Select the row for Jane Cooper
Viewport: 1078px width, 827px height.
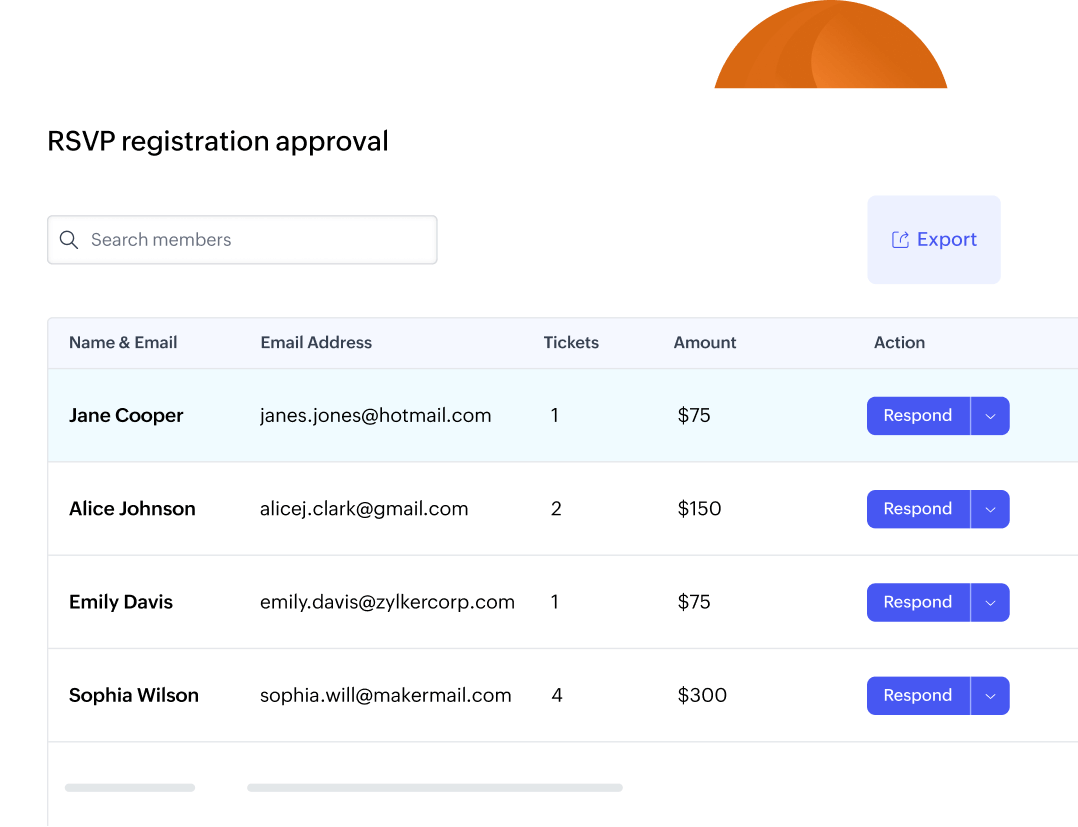[x=400, y=415]
